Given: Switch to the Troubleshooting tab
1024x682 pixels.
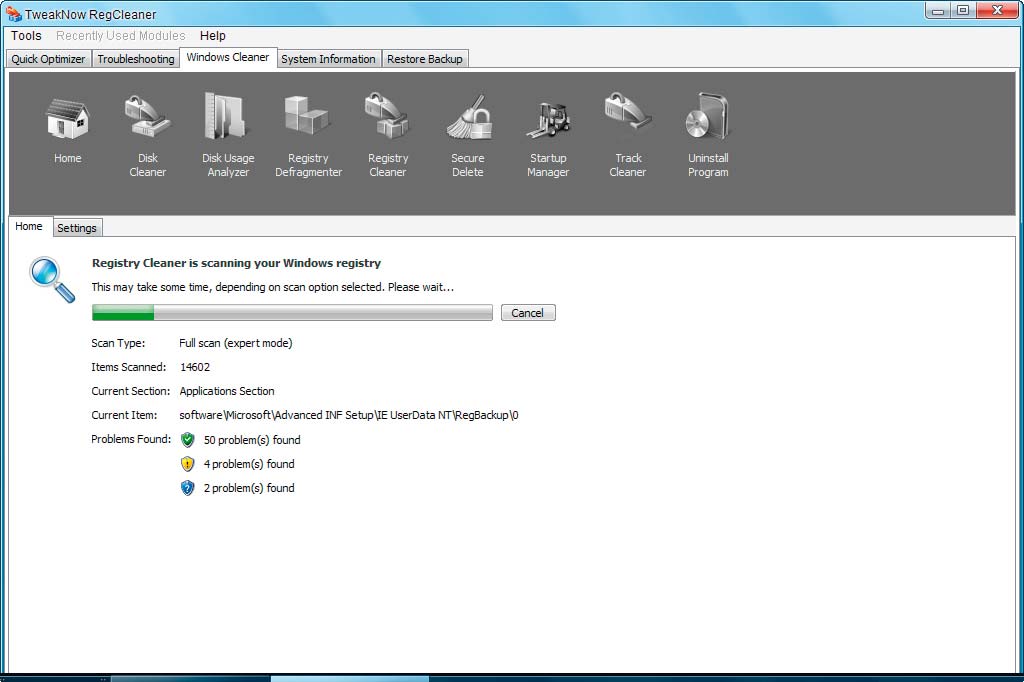Looking at the screenshot, I should (136, 59).
